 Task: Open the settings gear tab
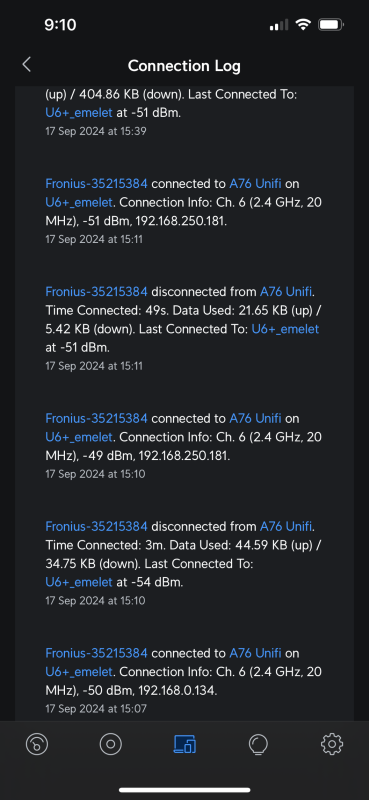click(332, 744)
